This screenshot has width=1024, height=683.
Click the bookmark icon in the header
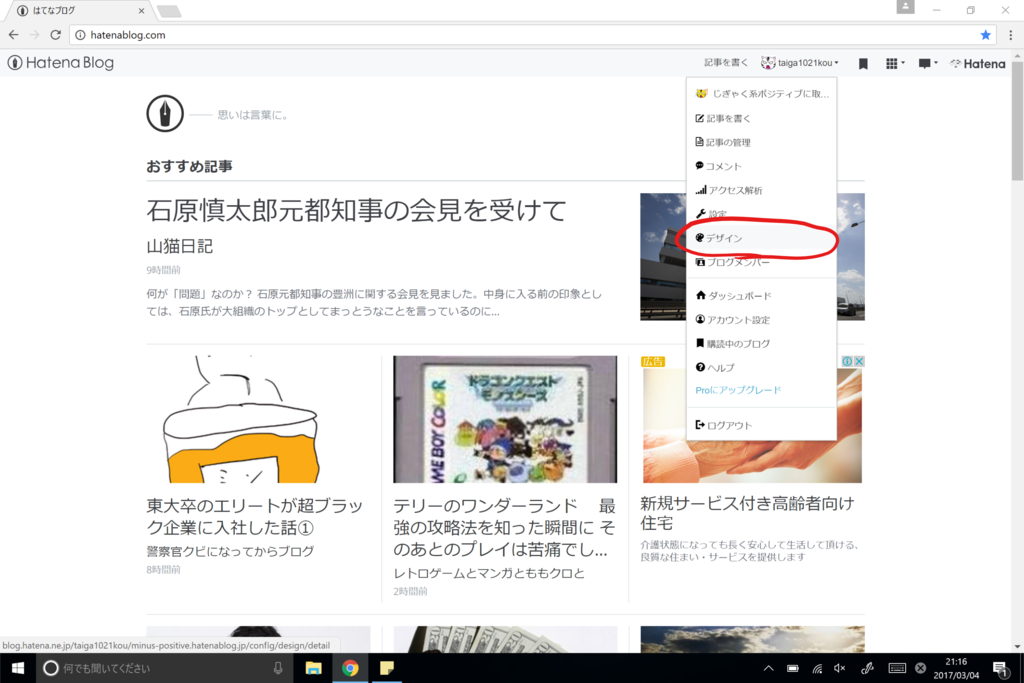[x=862, y=63]
